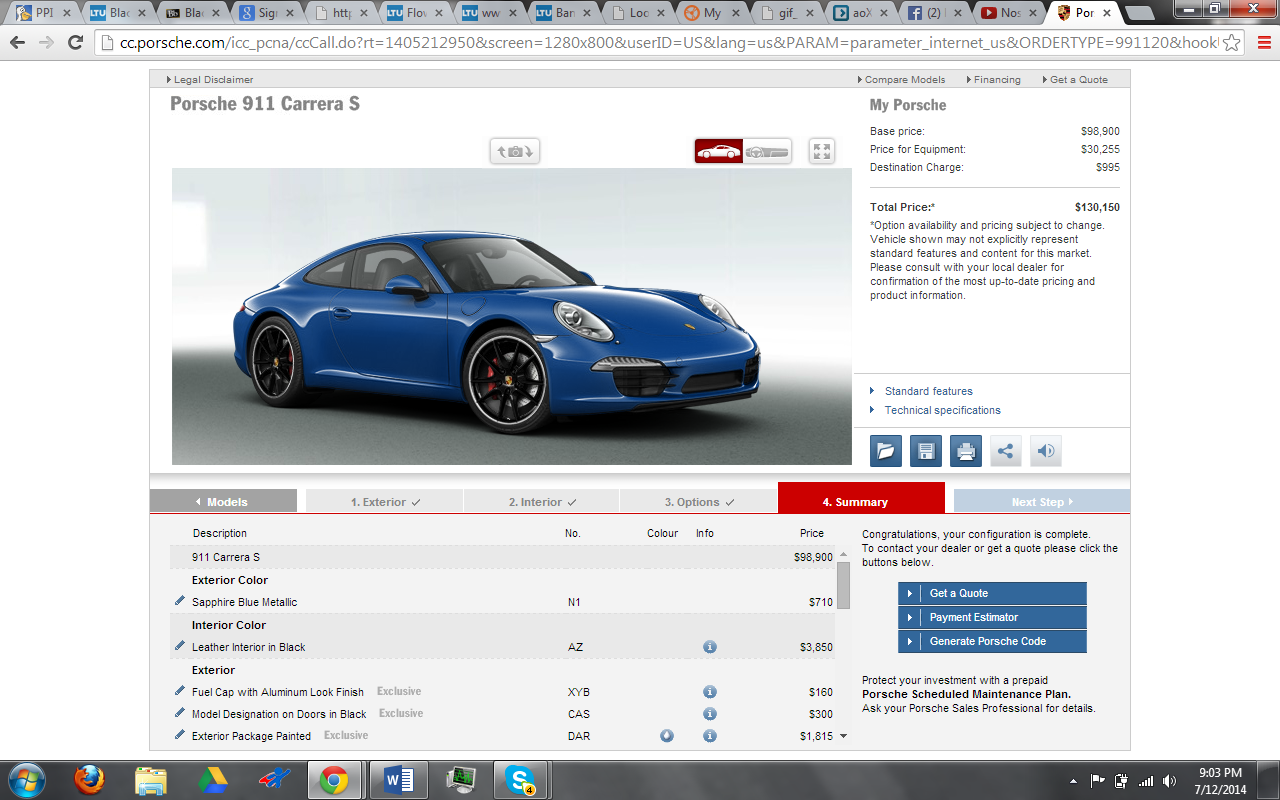Switch to exterior car view

719,151
